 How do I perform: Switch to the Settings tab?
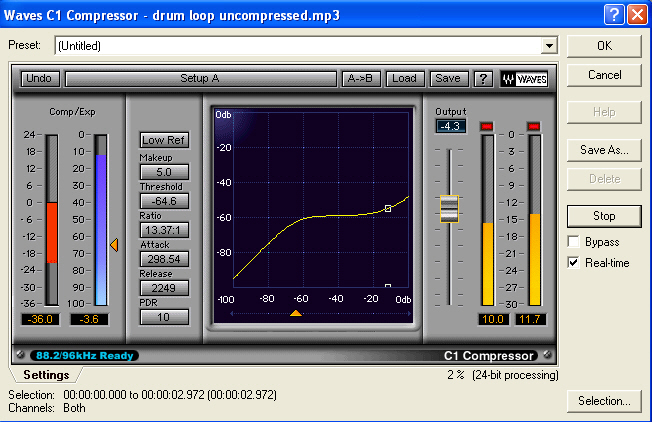click(x=46, y=375)
